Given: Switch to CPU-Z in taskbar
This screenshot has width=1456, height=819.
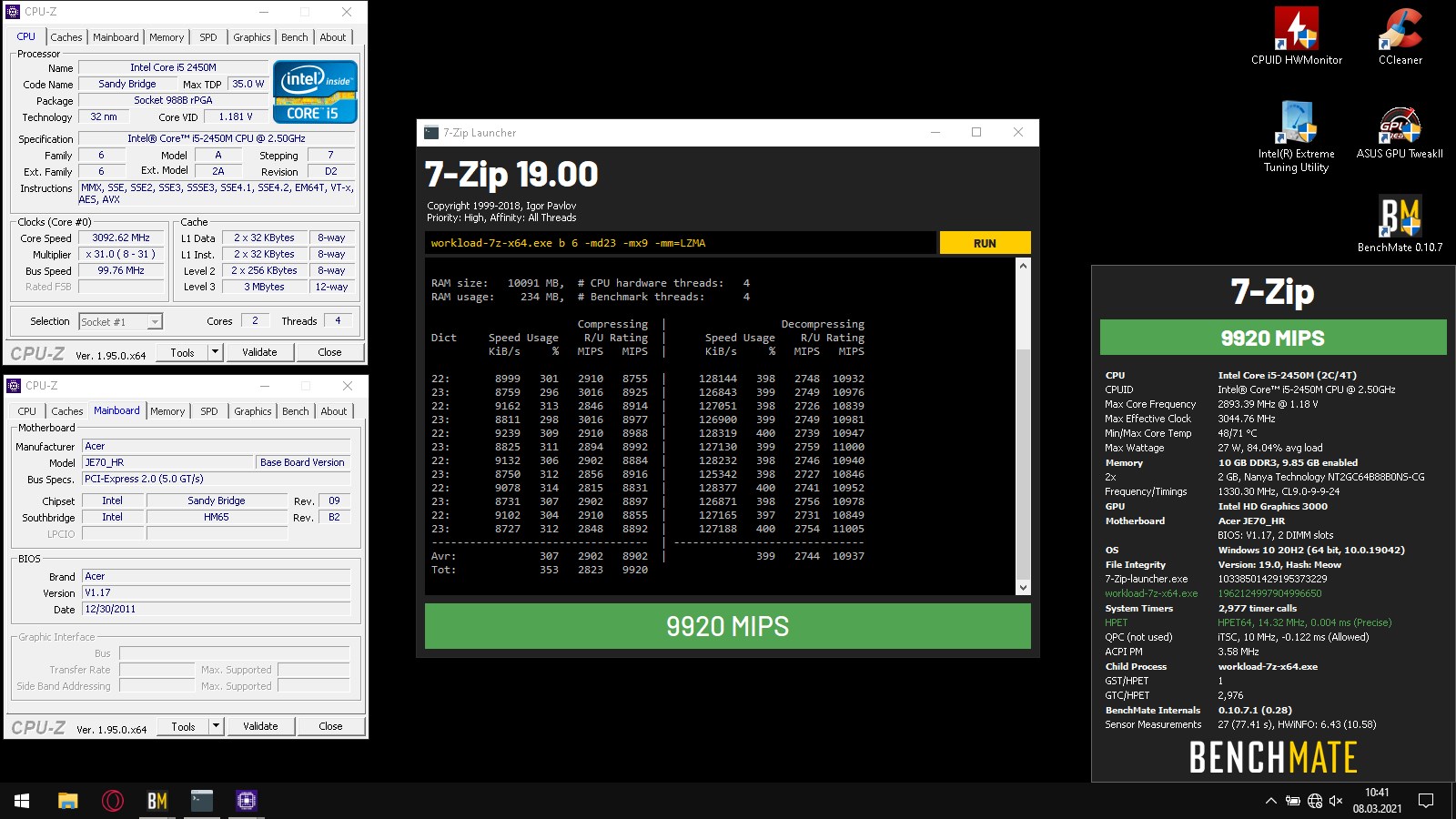Looking at the screenshot, I should 247,801.
